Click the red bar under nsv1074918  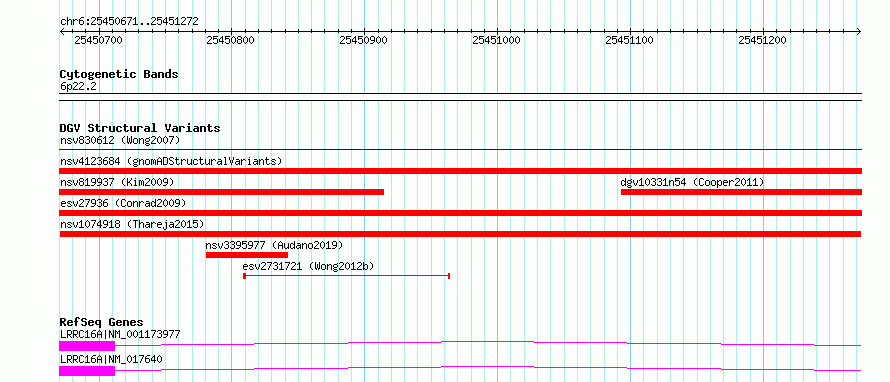460,234
